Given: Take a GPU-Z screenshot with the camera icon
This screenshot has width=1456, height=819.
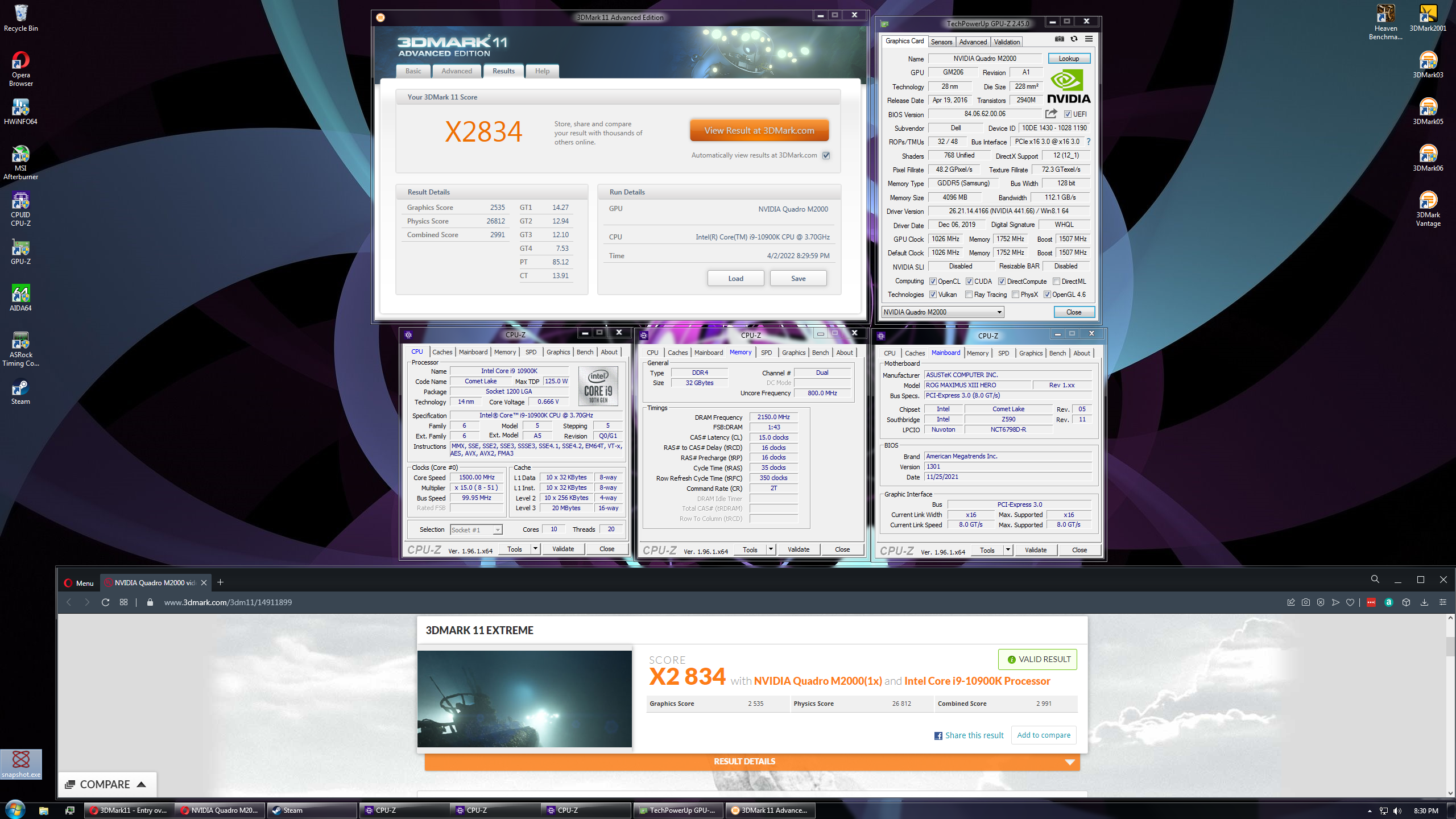Looking at the screenshot, I should coord(1059,39).
